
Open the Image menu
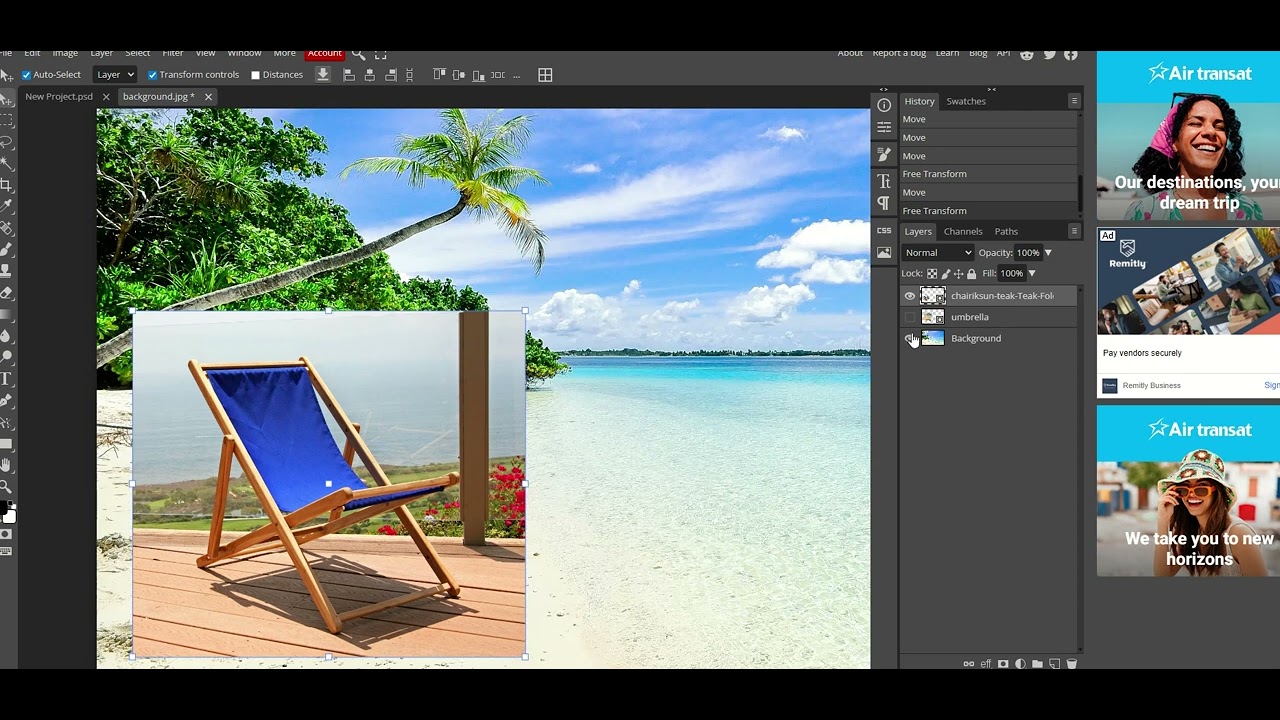(x=65, y=53)
